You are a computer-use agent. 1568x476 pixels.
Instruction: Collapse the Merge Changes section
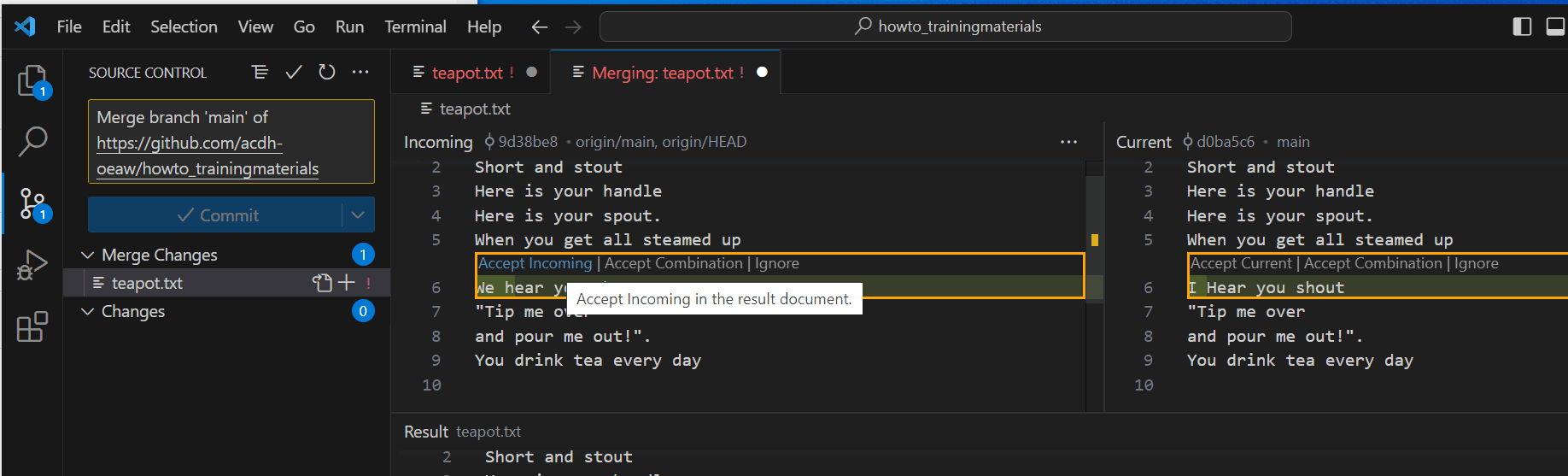pos(87,255)
